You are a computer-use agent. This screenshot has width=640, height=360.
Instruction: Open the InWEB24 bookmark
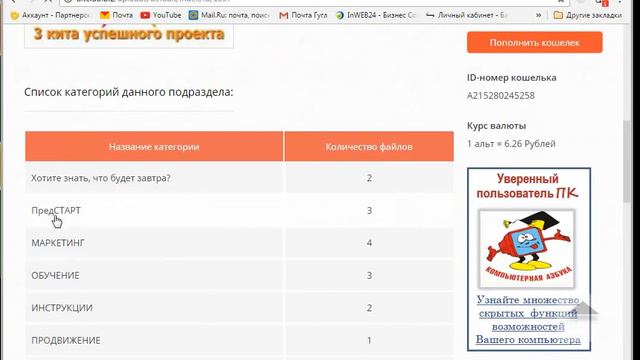pyautogui.click(x=376, y=15)
